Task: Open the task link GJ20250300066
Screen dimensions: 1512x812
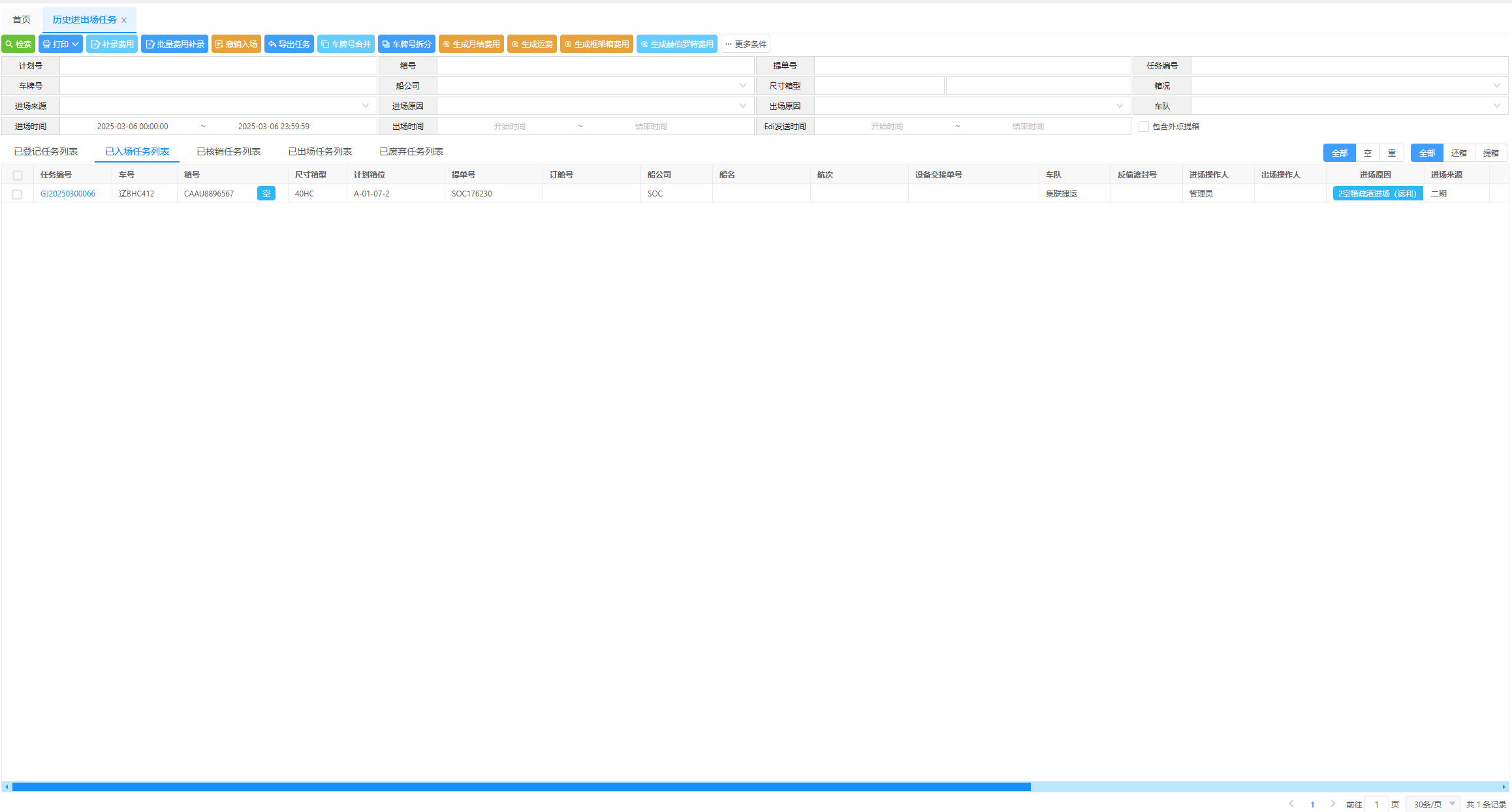Action: (x=68, y=194)
